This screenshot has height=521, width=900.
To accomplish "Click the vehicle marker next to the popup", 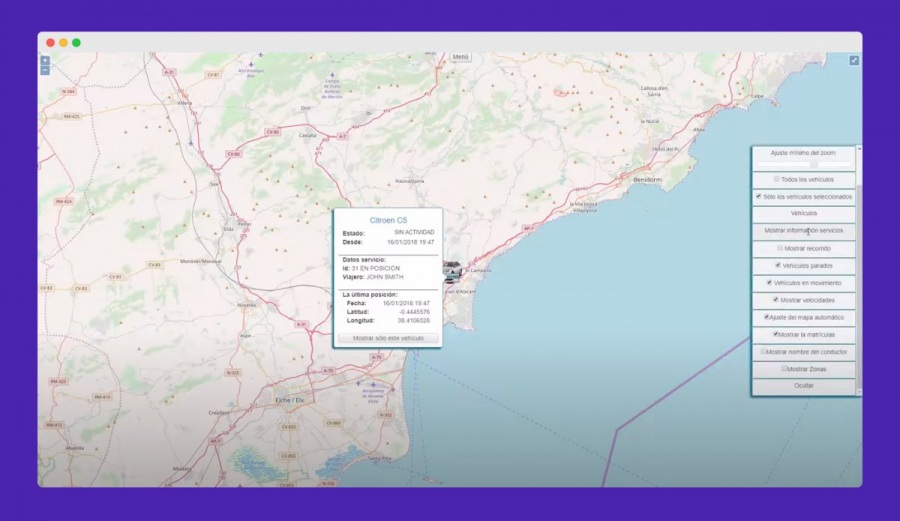I will [452, 272].
